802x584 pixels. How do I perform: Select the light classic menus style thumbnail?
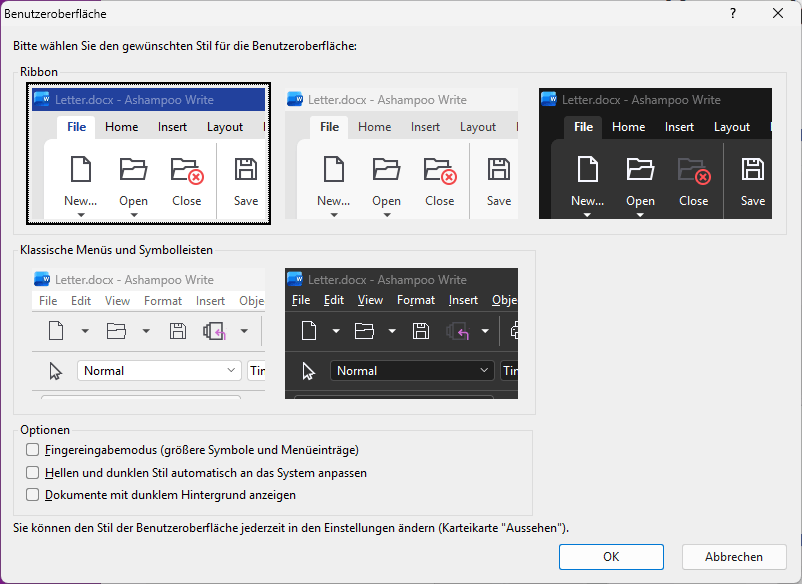pos(148,333)
